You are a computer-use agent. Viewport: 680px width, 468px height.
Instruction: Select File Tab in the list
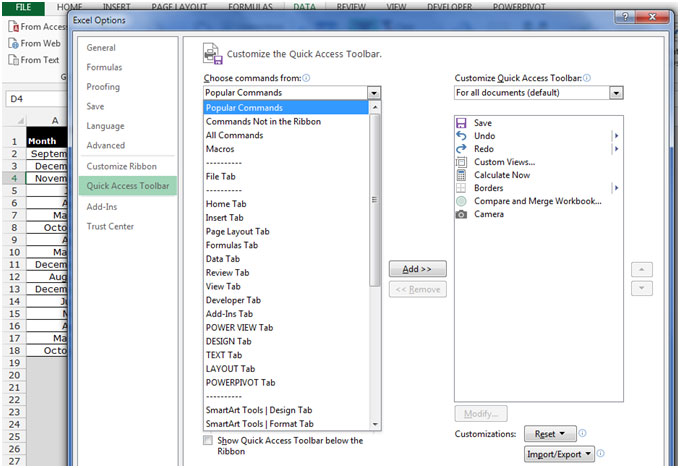point(286,177)
